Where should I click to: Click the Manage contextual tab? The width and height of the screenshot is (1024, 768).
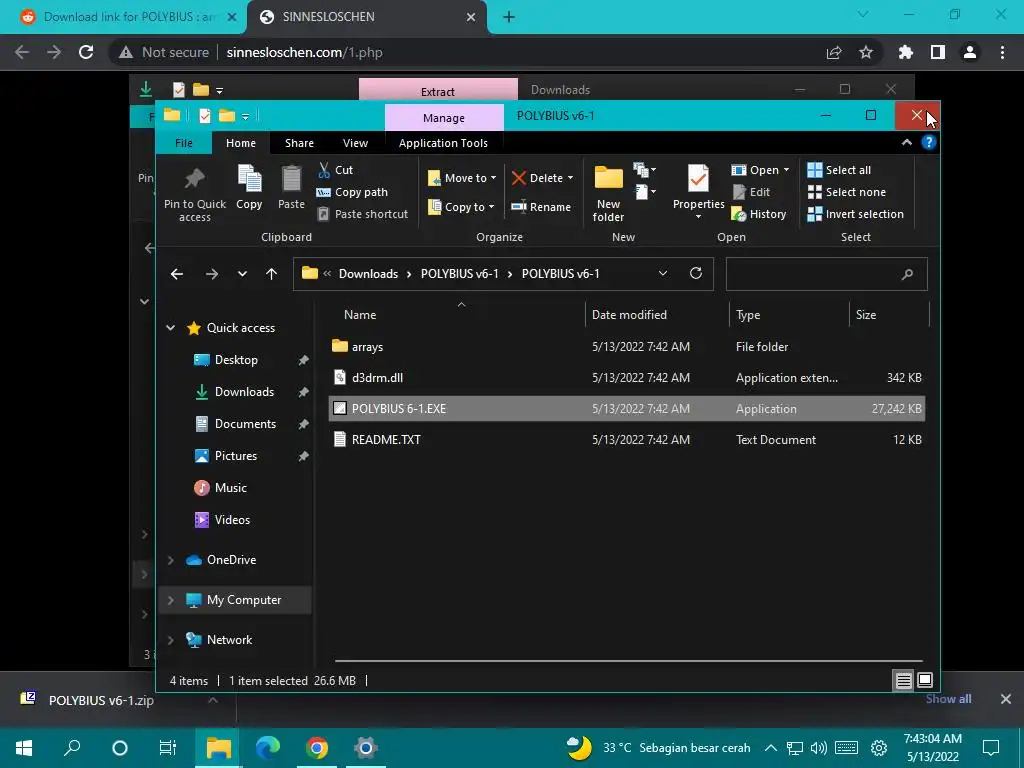tap(444, 118)
